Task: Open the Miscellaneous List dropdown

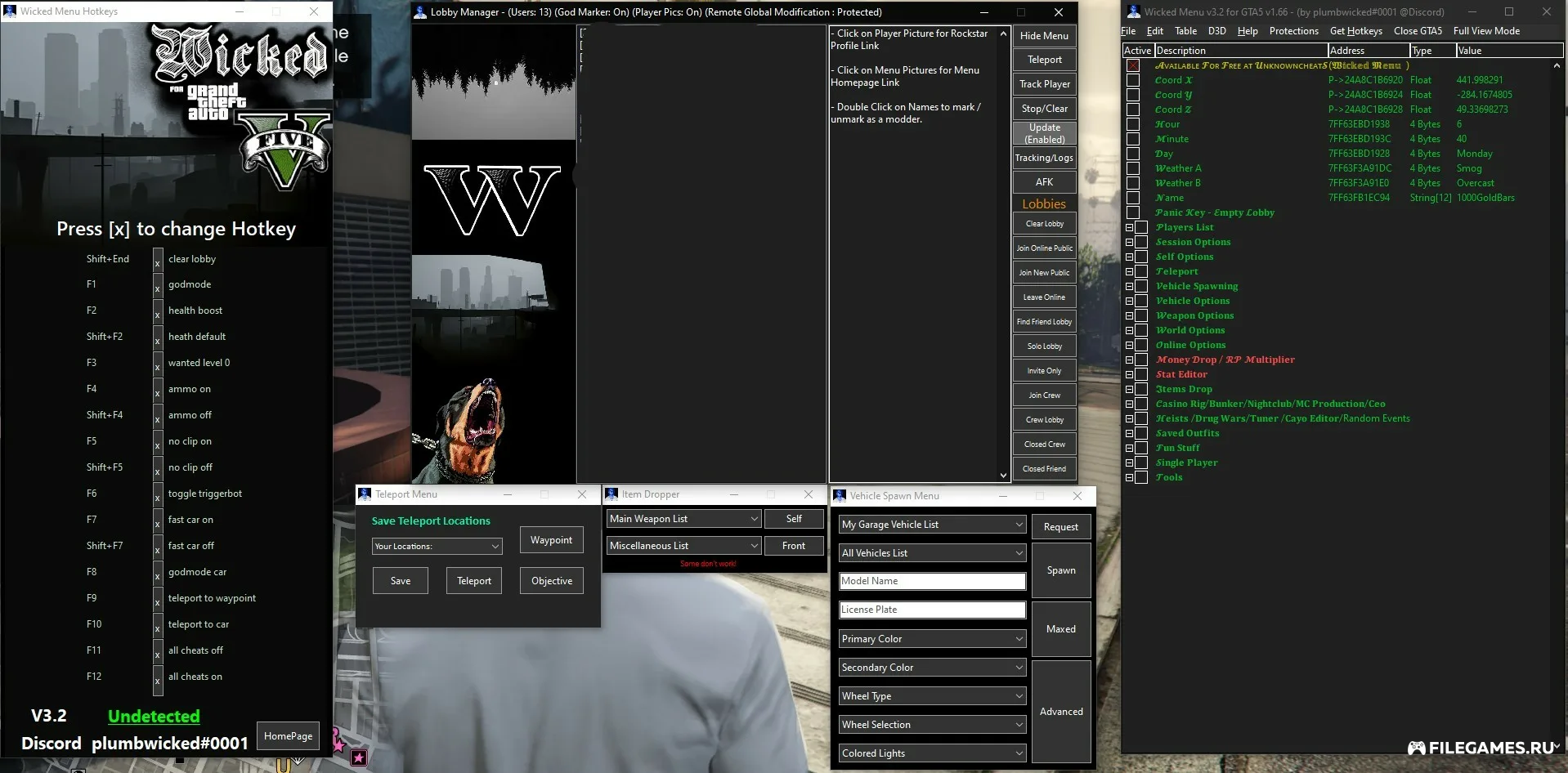Action: tap(683, 546)
